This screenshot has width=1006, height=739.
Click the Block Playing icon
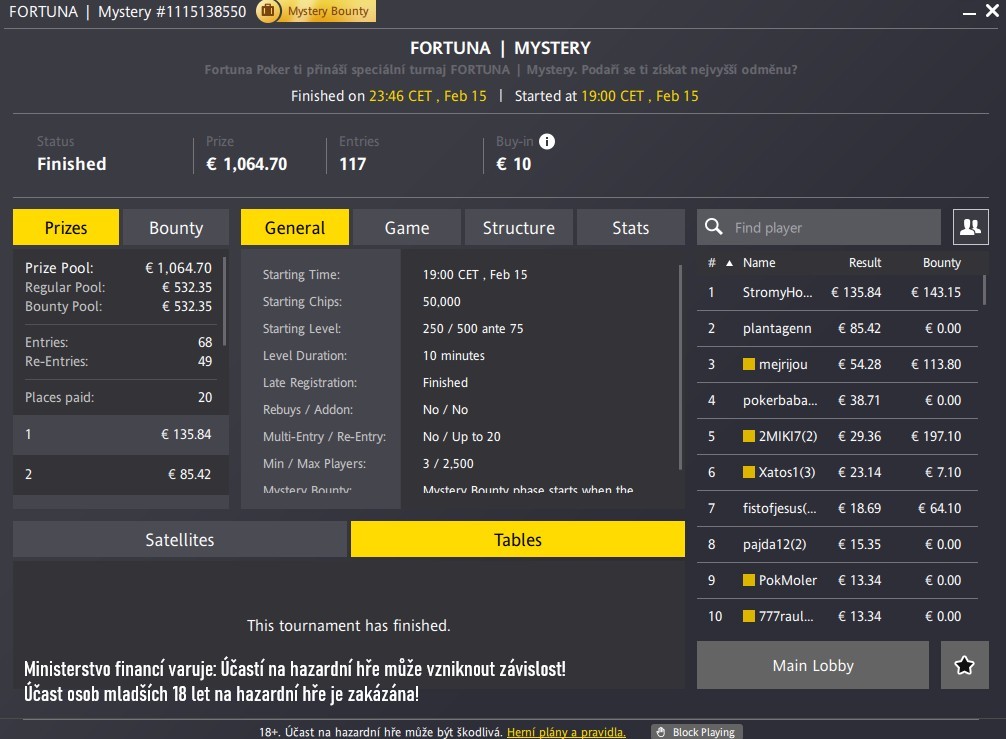[661, 732]
